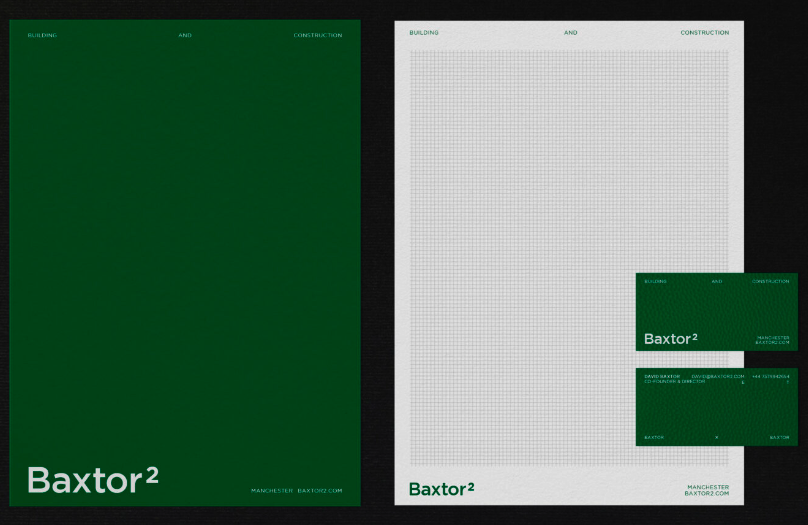Select 'AND' text atop the green poster

point(185,35)
